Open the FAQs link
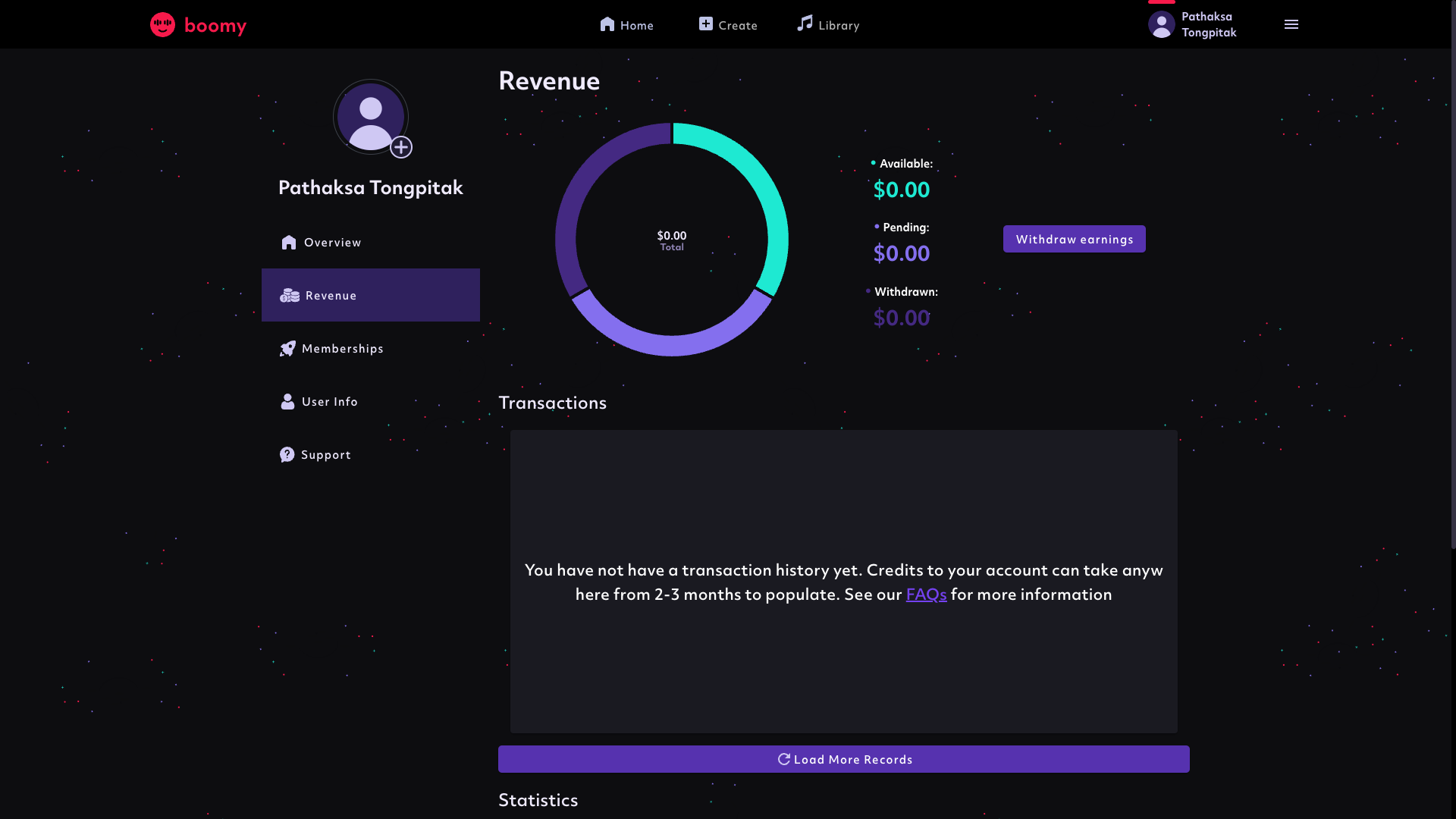 point(926,595)
